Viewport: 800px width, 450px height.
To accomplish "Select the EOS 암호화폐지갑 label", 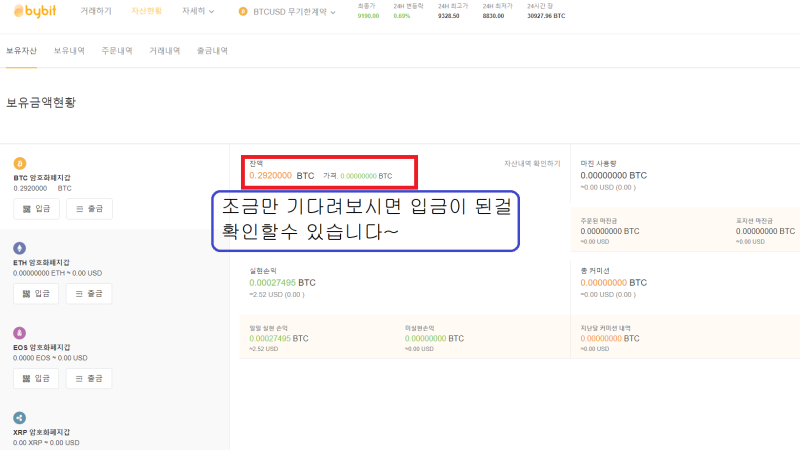I will pos(42,347).
